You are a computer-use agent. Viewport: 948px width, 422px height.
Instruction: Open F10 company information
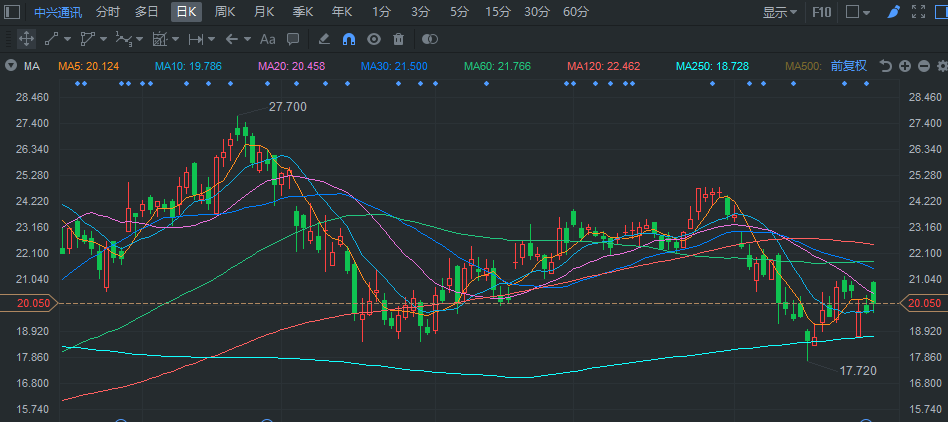pos(822,11)
